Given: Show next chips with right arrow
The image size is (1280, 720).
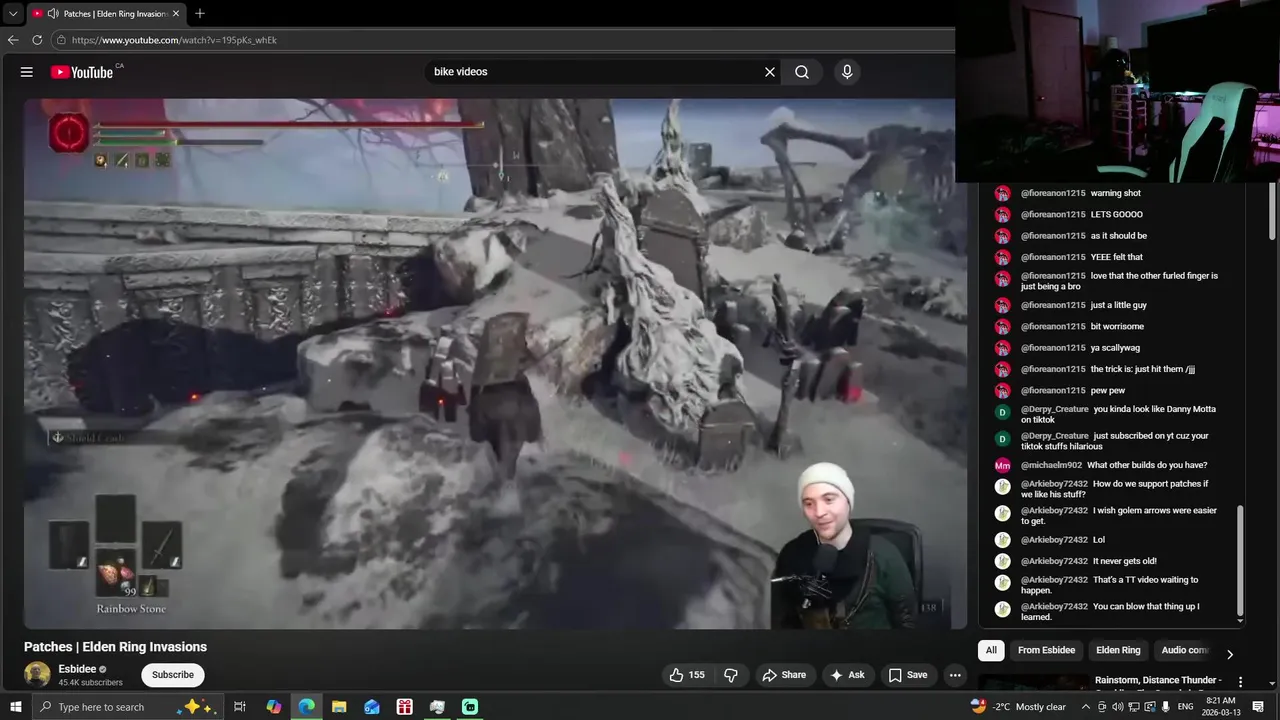Looking at the screenshot, I should pyautogui.click(x=1230, y=654).
